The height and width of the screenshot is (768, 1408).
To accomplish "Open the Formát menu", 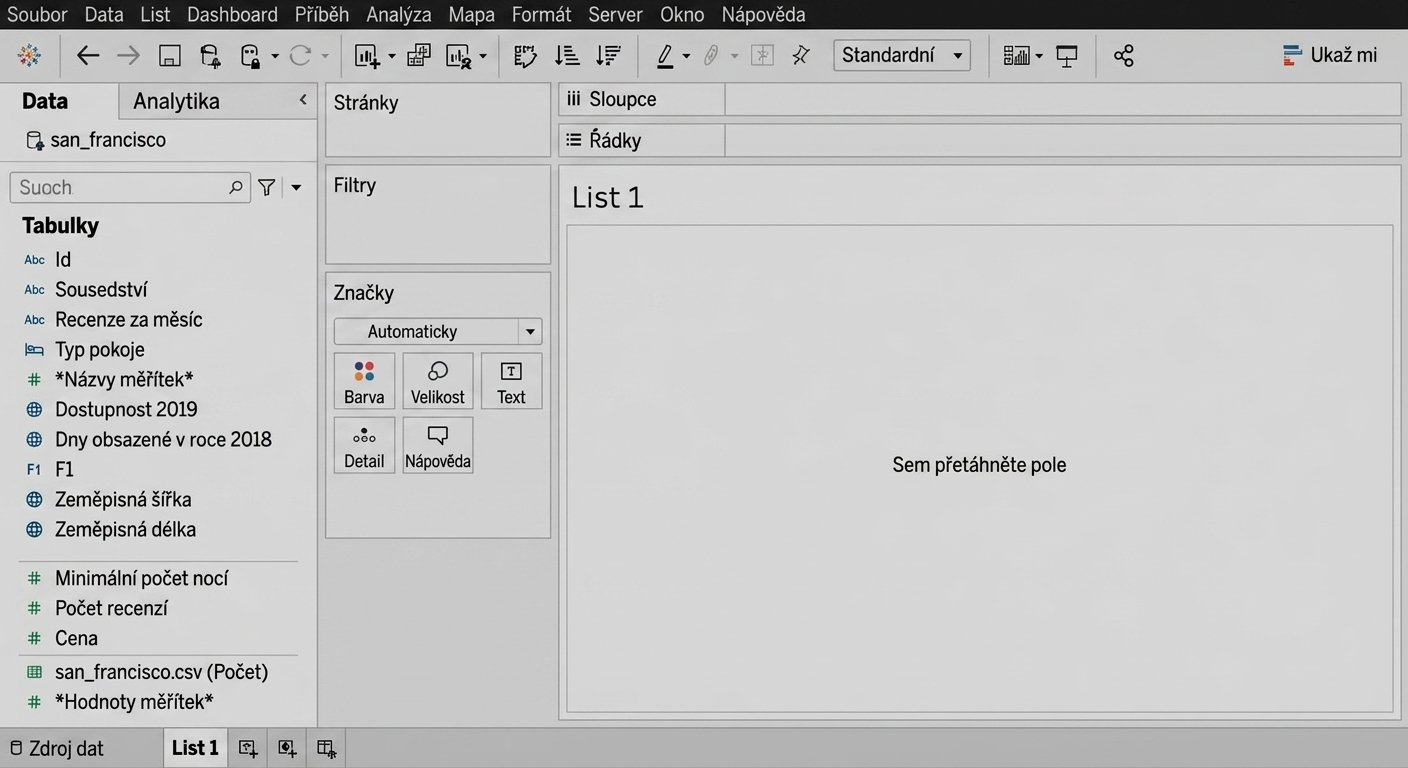I will (541, 14).
